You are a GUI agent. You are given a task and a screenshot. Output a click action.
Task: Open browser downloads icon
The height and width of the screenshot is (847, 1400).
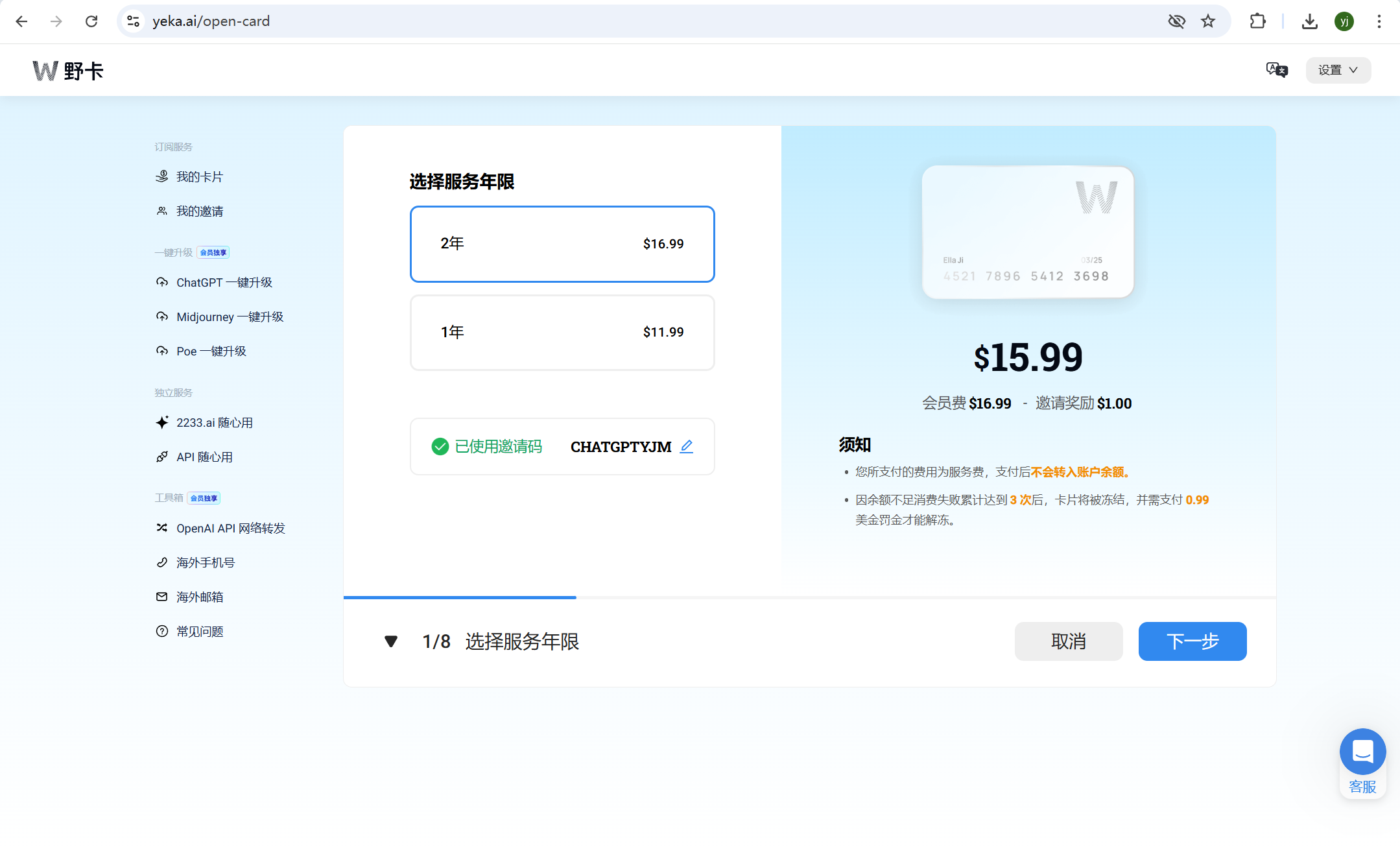(1309, 21)
